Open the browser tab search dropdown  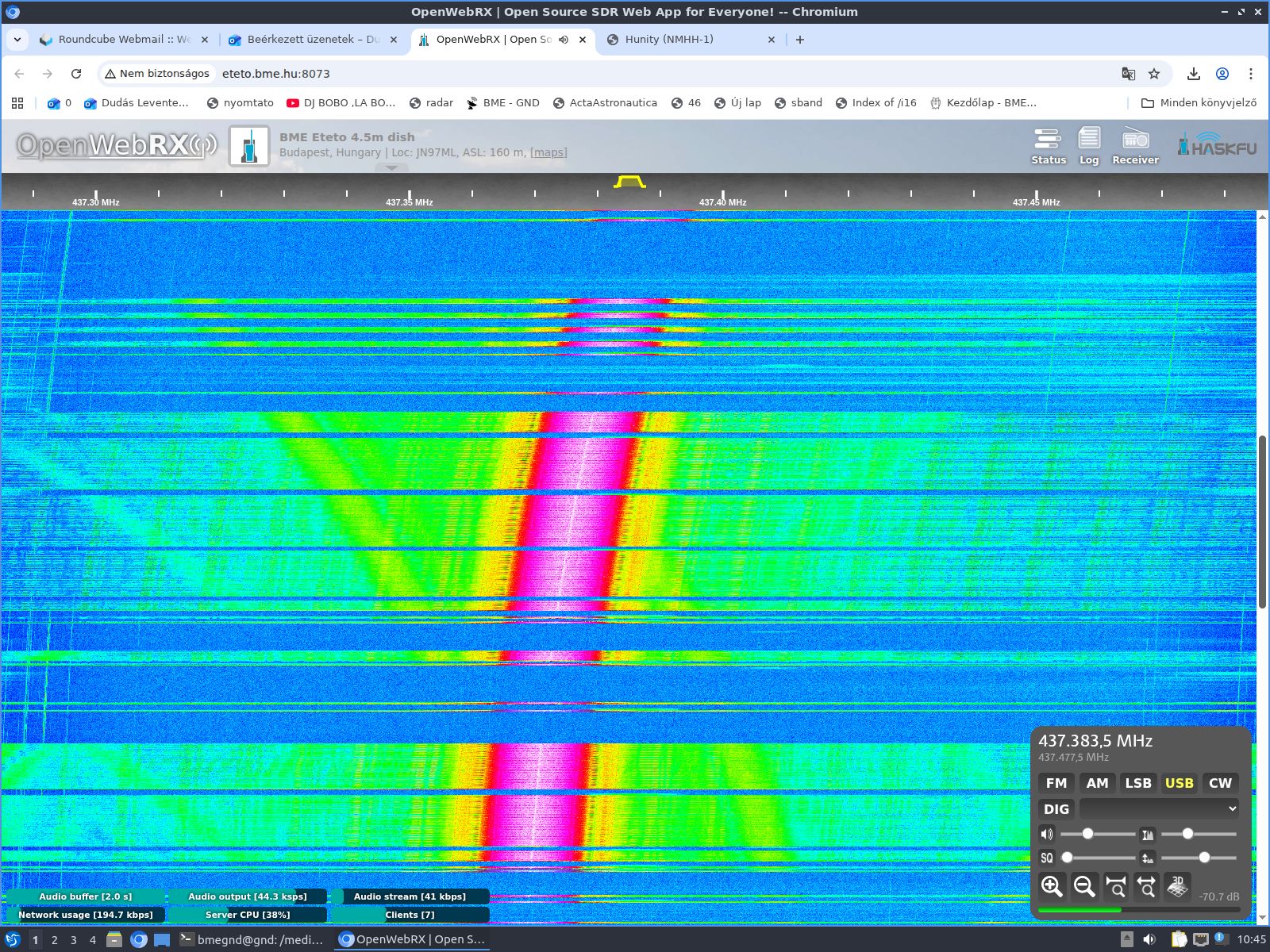click(x=17, y=40)
